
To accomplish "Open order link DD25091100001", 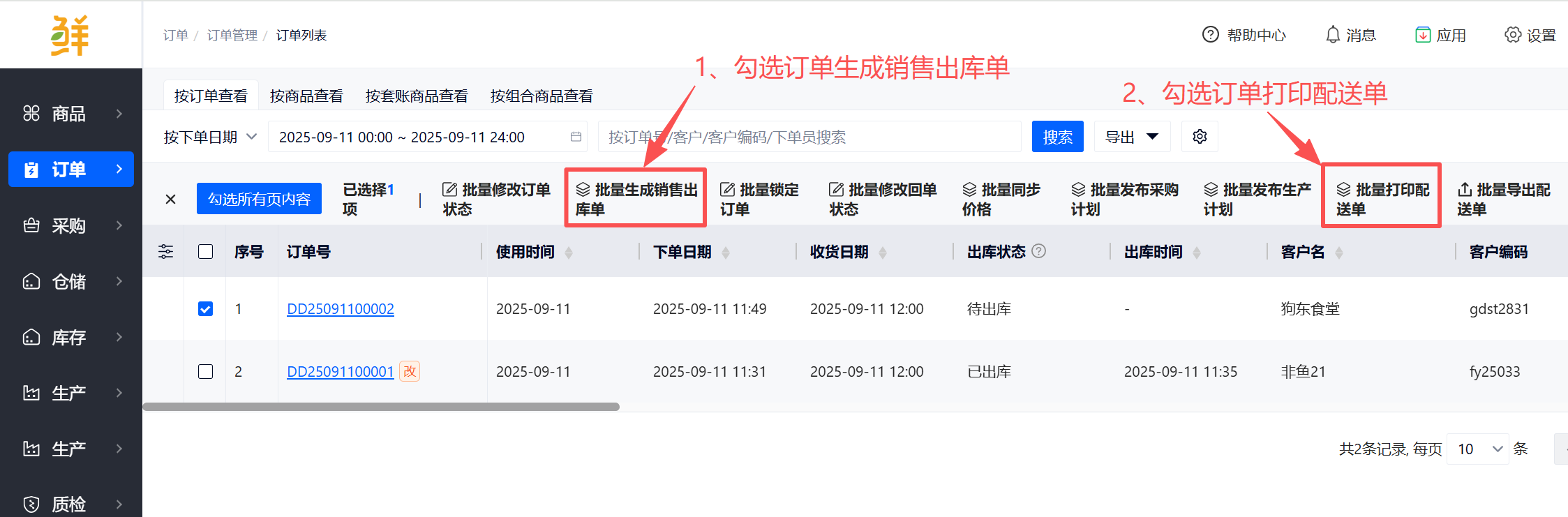I will click(341, 371).
